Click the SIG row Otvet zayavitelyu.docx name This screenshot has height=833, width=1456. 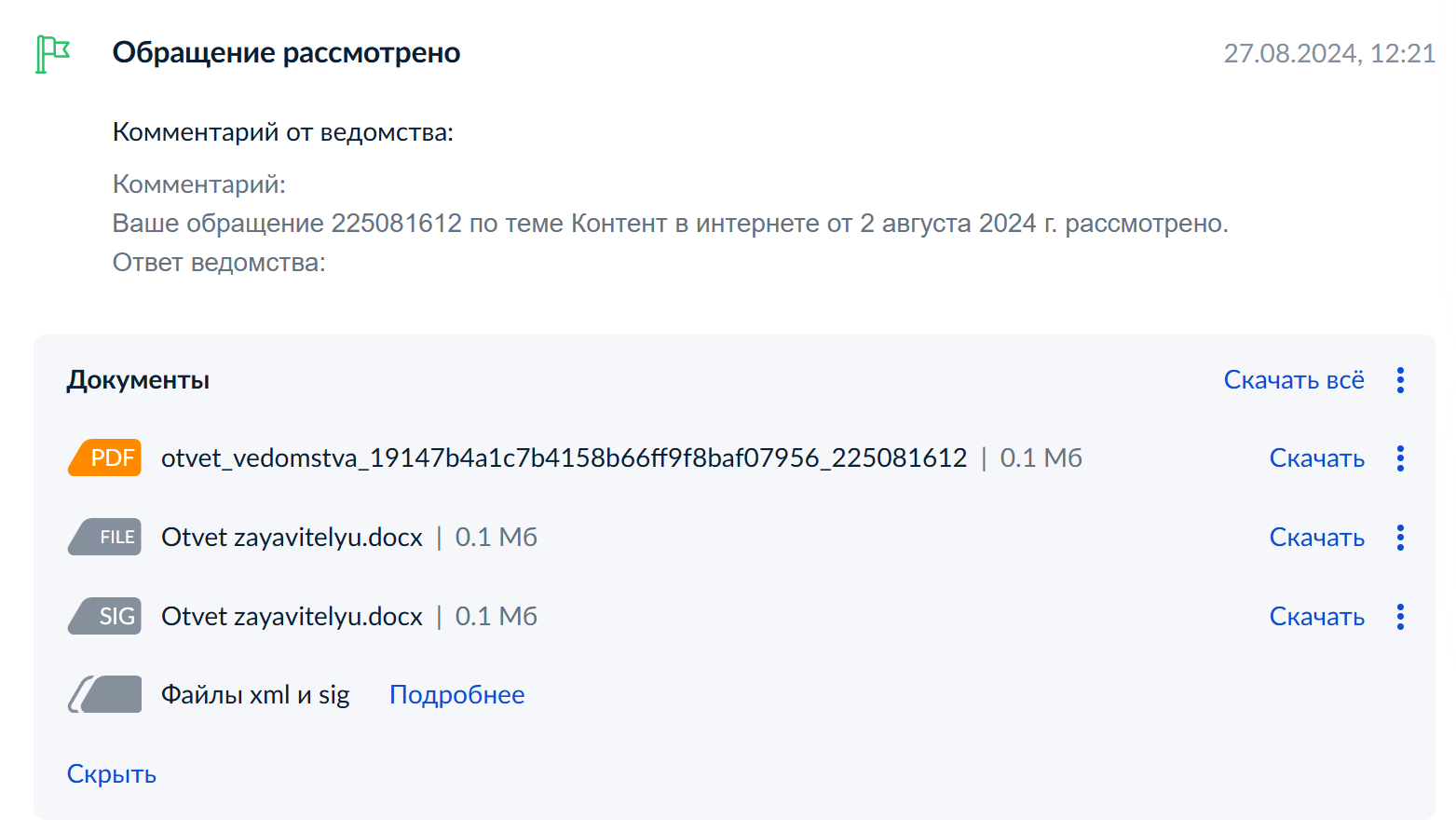point(292,617)
